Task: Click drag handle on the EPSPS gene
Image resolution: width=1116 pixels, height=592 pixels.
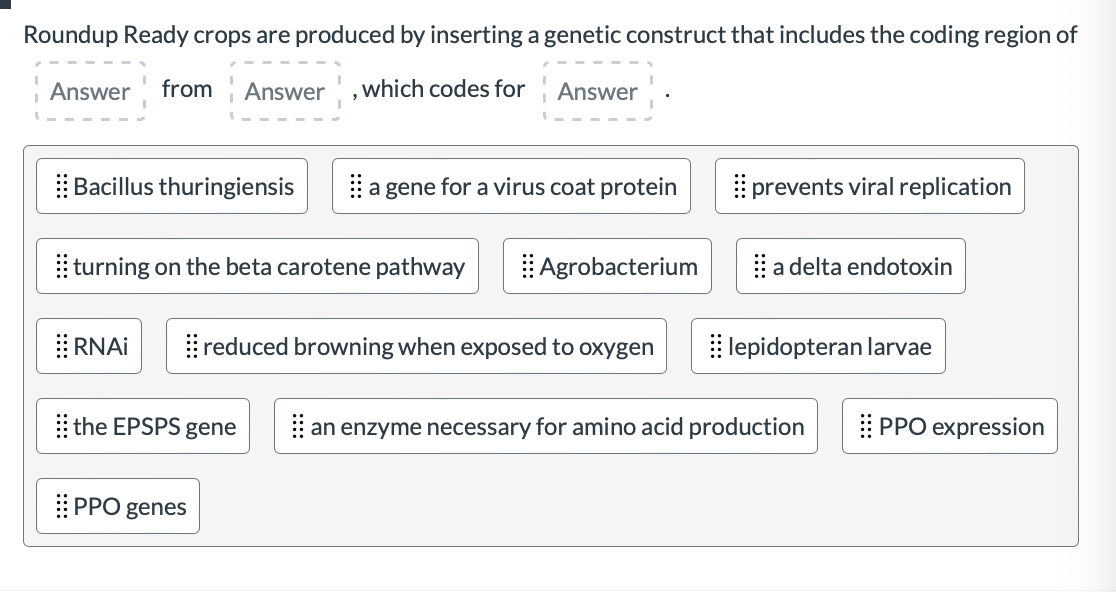Action: [x=61, y=427]
